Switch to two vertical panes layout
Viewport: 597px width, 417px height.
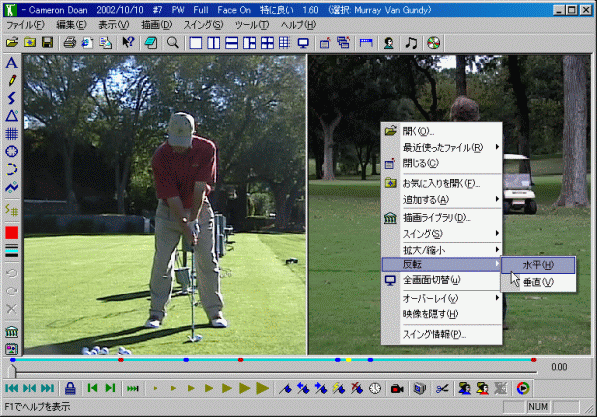[x=214, y=43]
